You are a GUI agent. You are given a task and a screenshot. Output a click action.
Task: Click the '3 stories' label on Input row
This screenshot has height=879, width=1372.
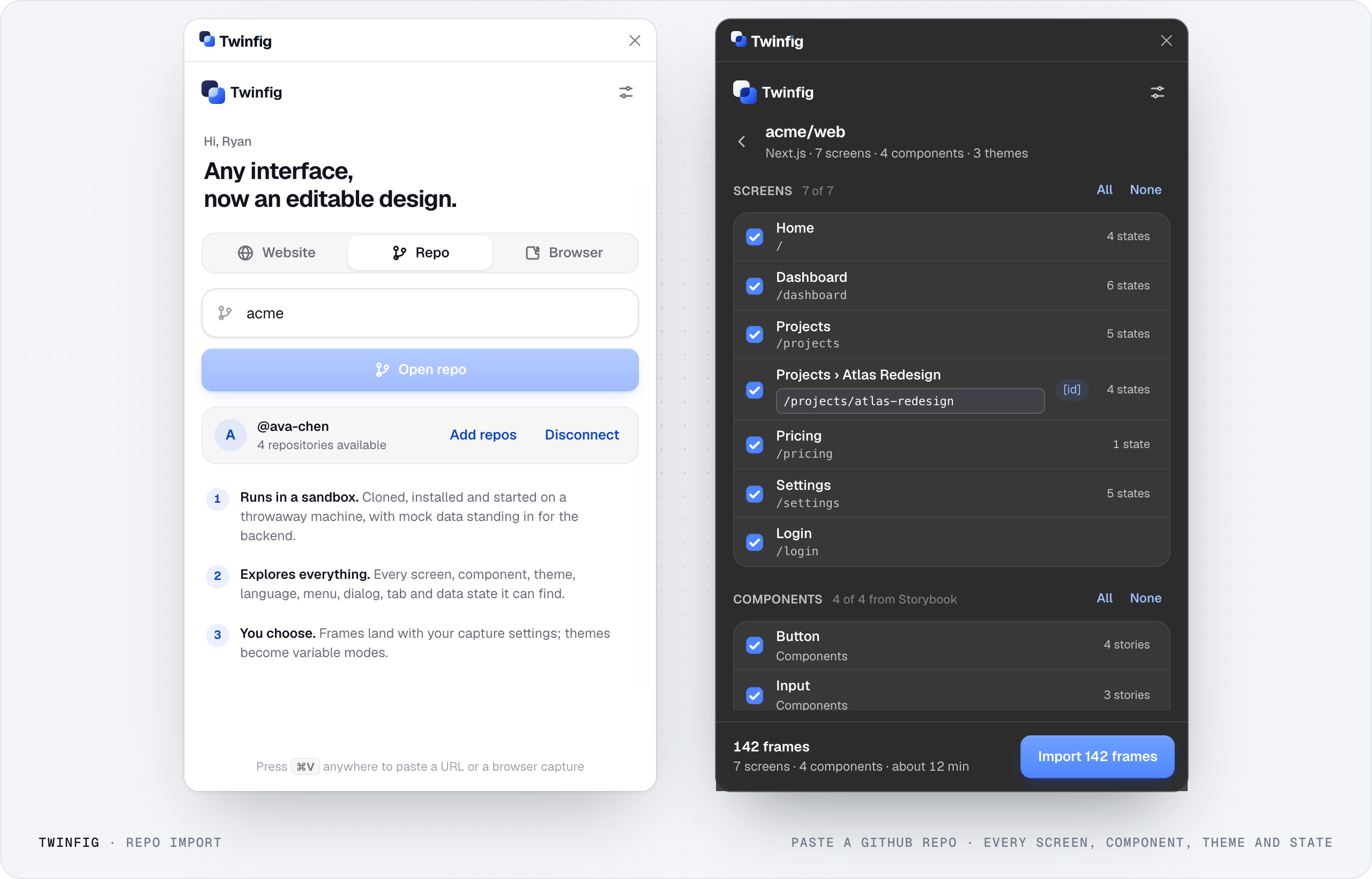click(x=1126, y=695)
